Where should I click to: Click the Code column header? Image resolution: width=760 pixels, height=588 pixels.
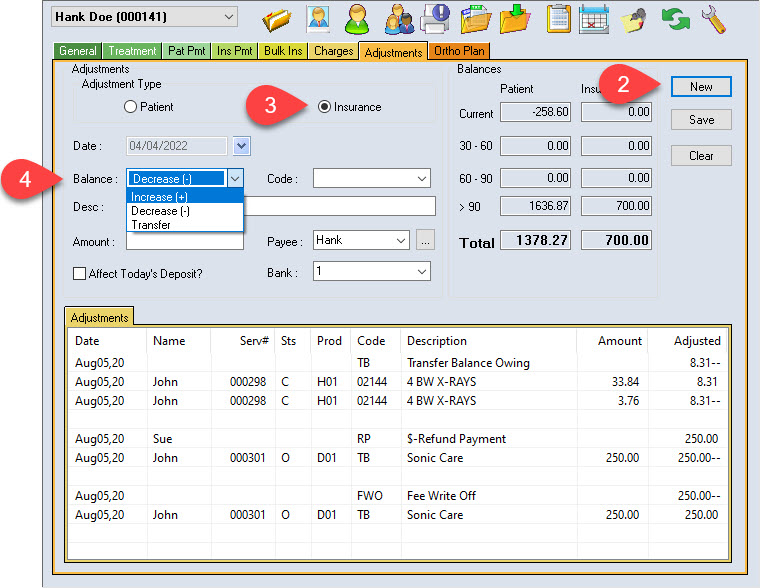(376, 341)
